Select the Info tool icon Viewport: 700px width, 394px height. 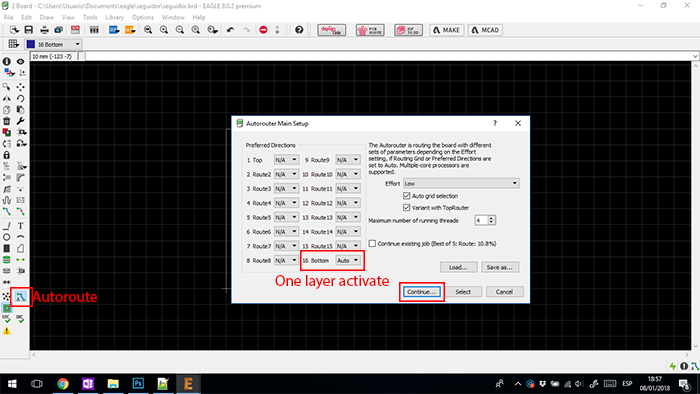coord(7,62)
